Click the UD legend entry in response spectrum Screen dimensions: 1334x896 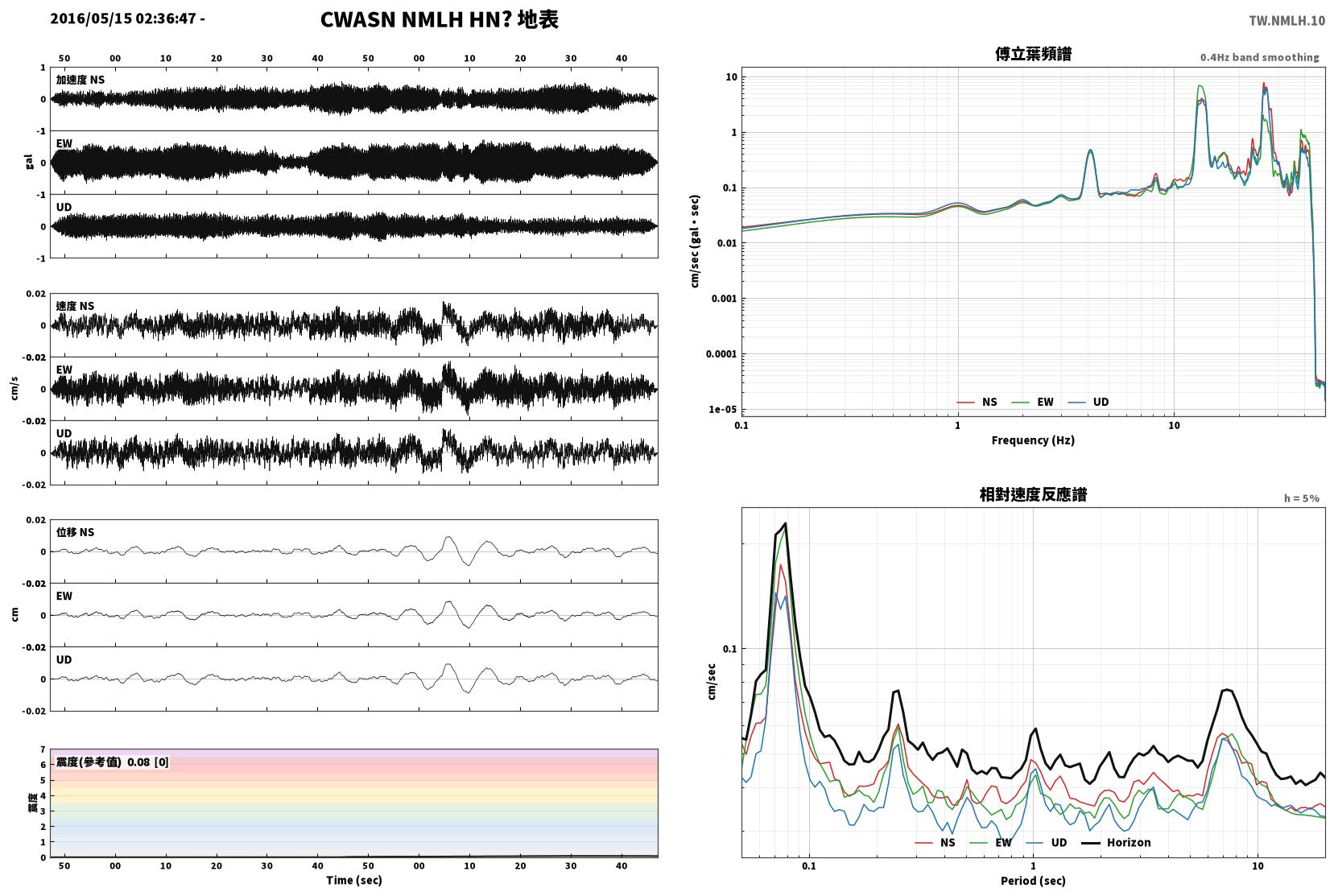click(1047, 842)
